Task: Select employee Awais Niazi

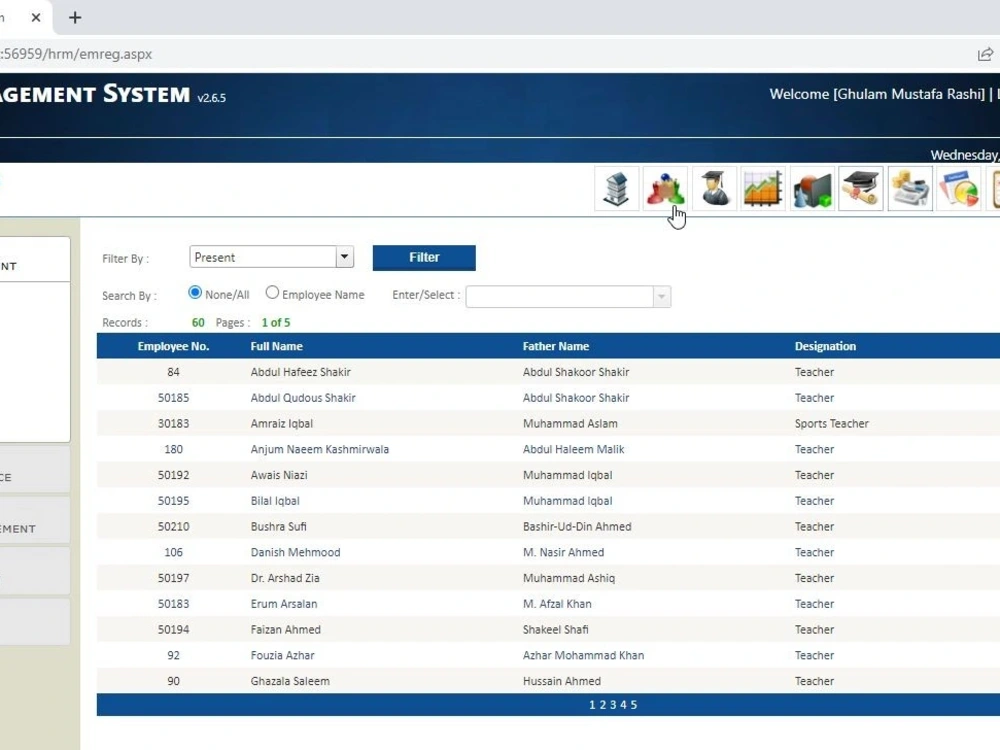Action: pyautogui.click(x=279, y=475)
